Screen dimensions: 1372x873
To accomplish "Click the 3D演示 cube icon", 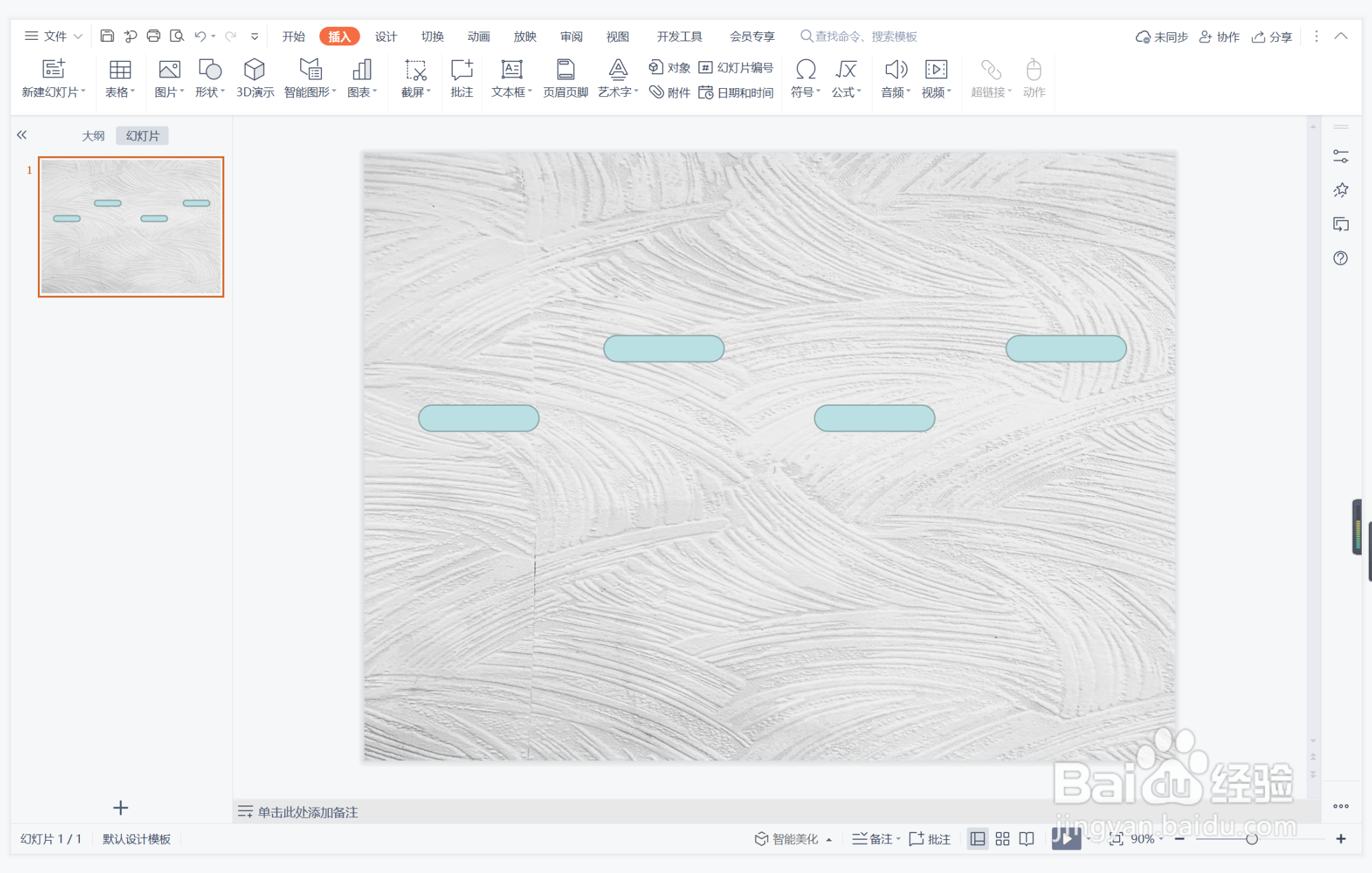I will click(255, 69).
